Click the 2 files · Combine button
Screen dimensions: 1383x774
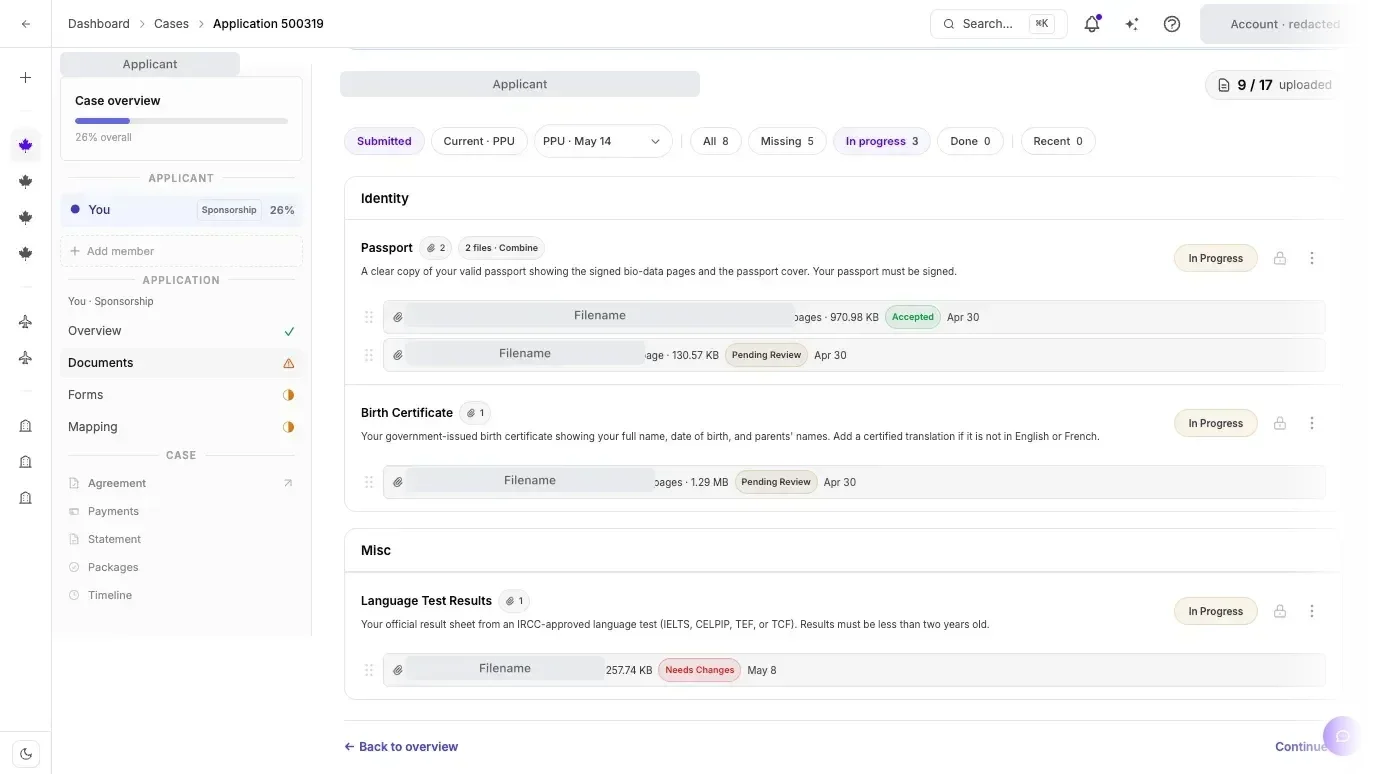(x=501, y=248)
